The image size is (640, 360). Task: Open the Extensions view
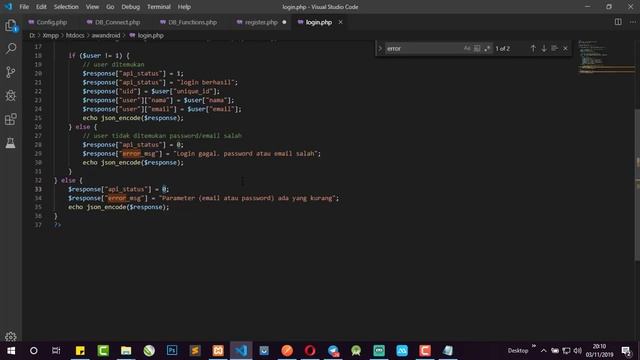11,119
